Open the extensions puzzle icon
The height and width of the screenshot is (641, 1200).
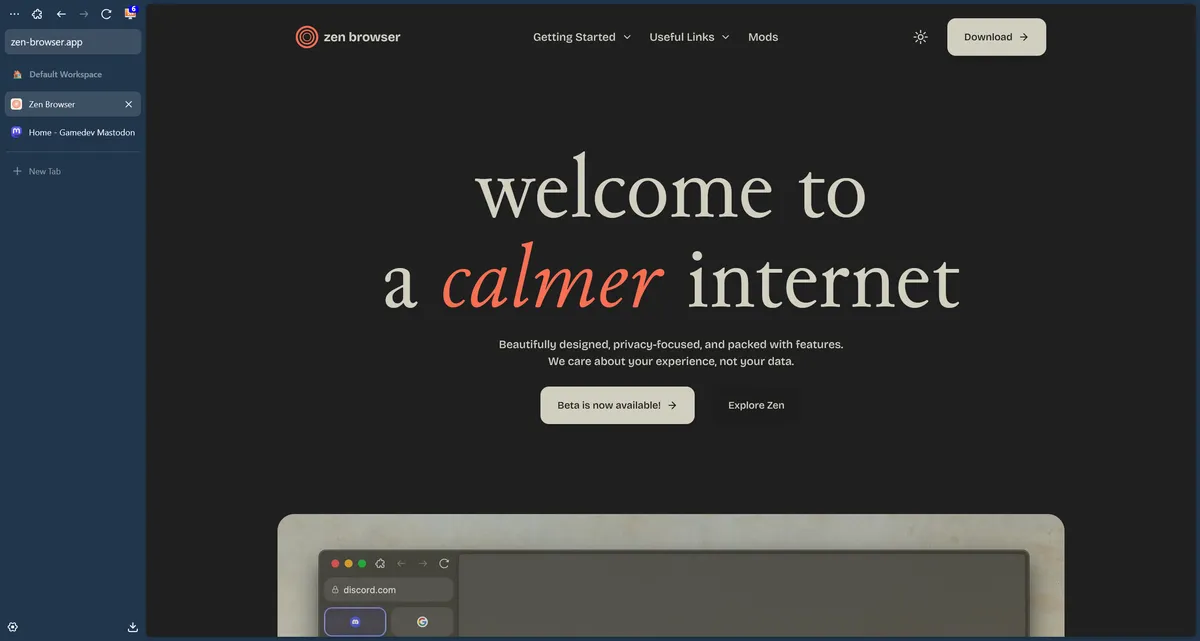37,14
